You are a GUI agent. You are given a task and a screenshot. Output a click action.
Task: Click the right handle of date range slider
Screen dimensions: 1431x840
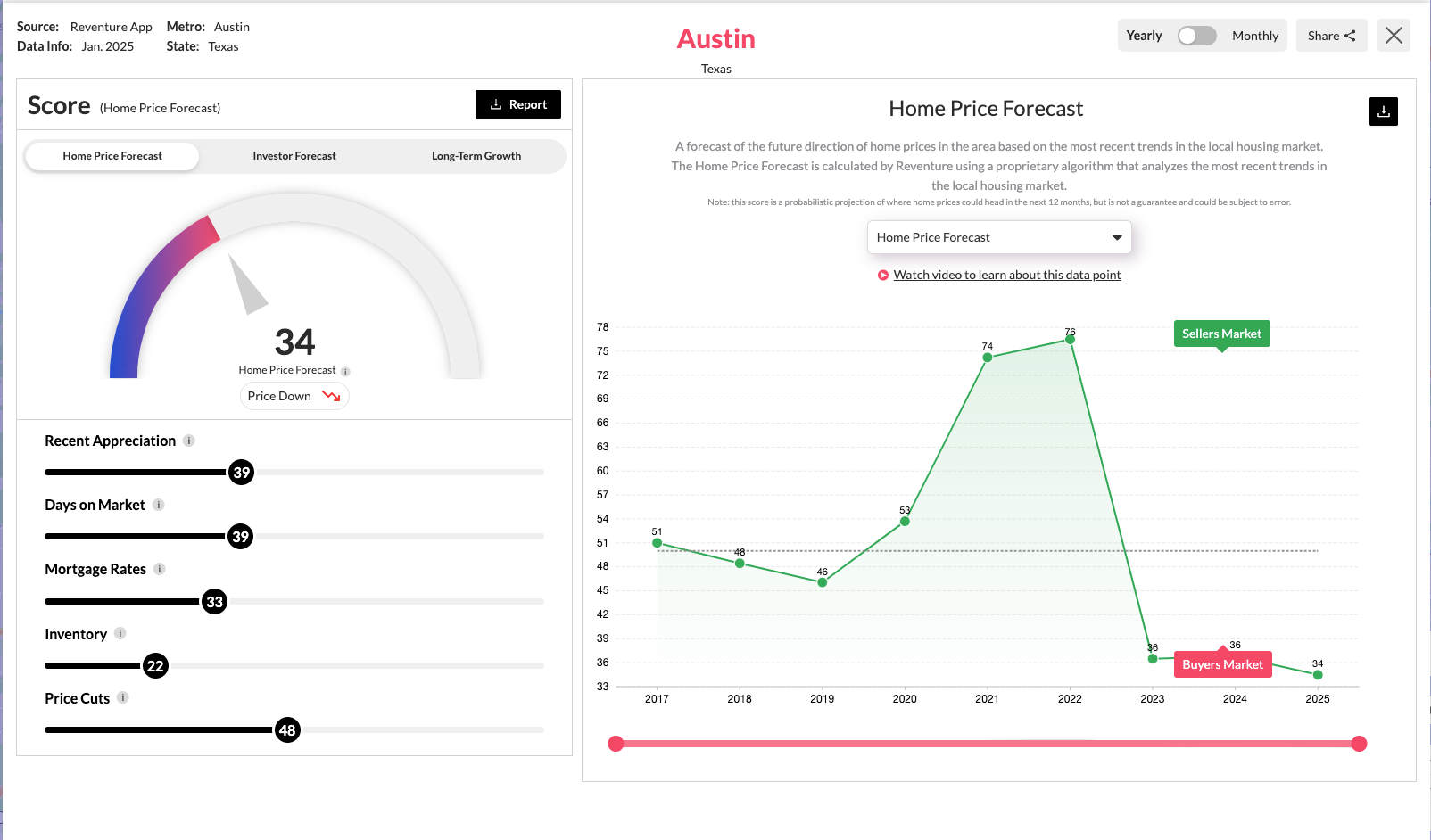click(x=1359, y=744)
